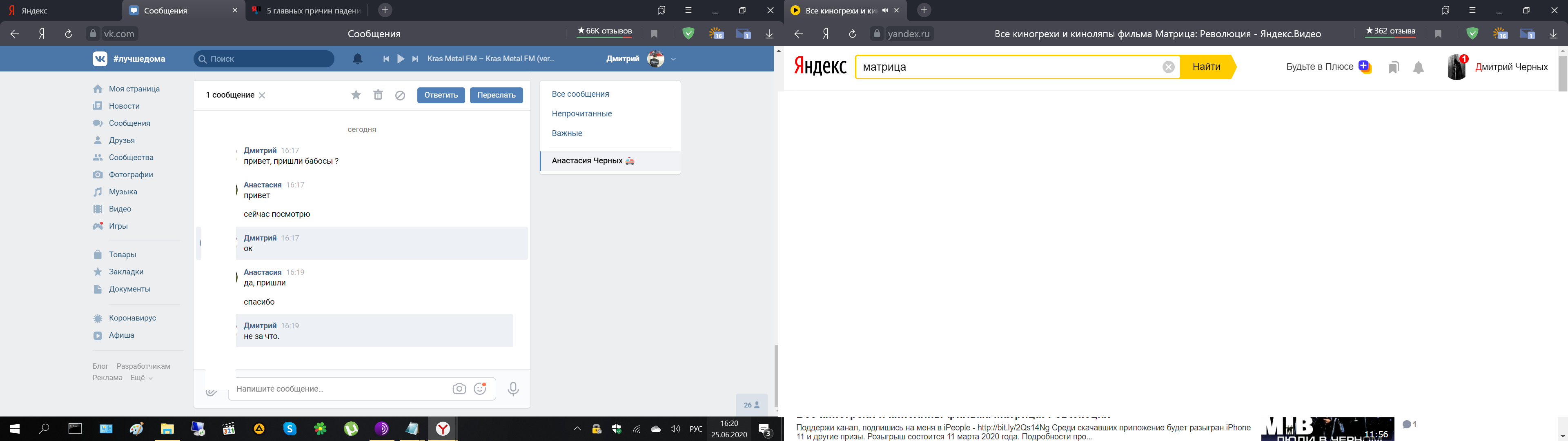Image resolution: width=1568 pixels, height=441 pixels.
Task: Show Непрочитанные messages filter
Action: click(581, 114)
